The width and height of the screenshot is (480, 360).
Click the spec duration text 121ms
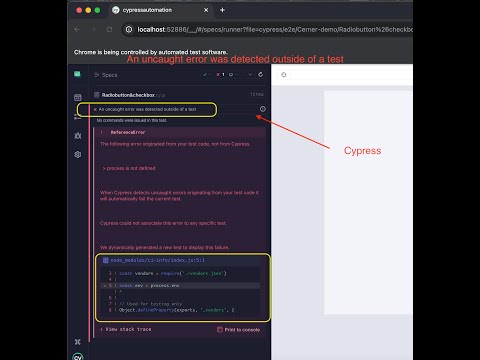(257, 95)
